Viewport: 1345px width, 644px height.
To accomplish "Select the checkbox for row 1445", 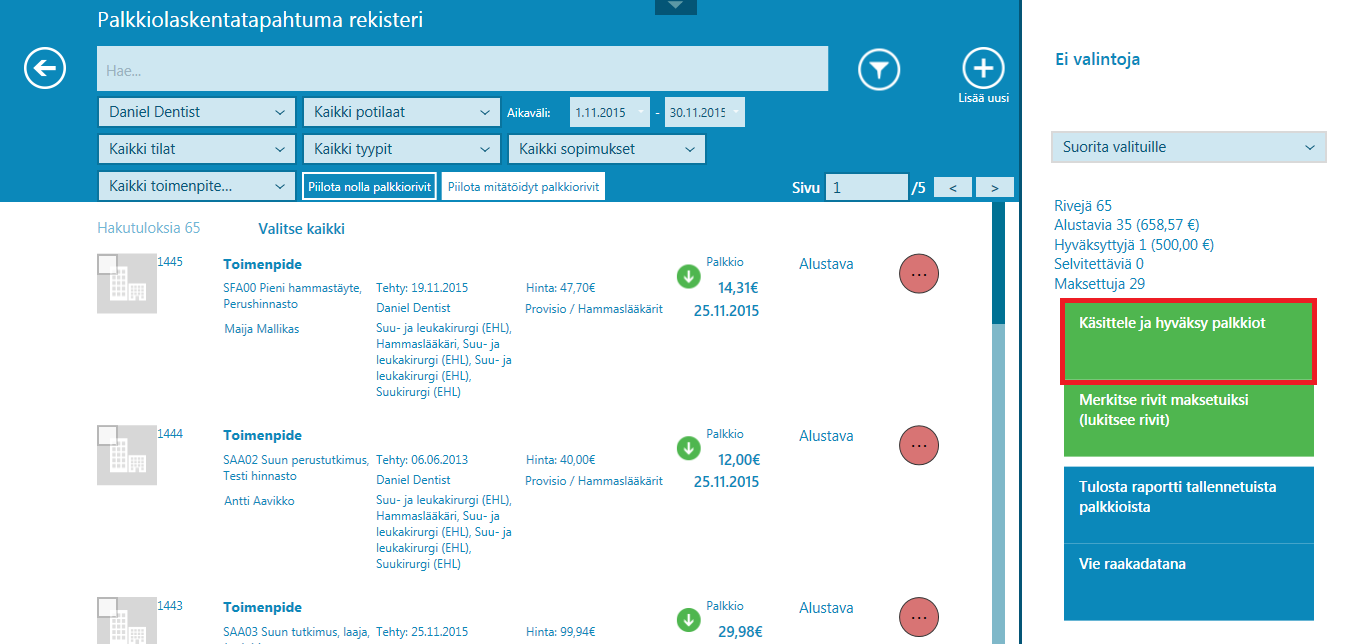I will click(x=108, y=265).
